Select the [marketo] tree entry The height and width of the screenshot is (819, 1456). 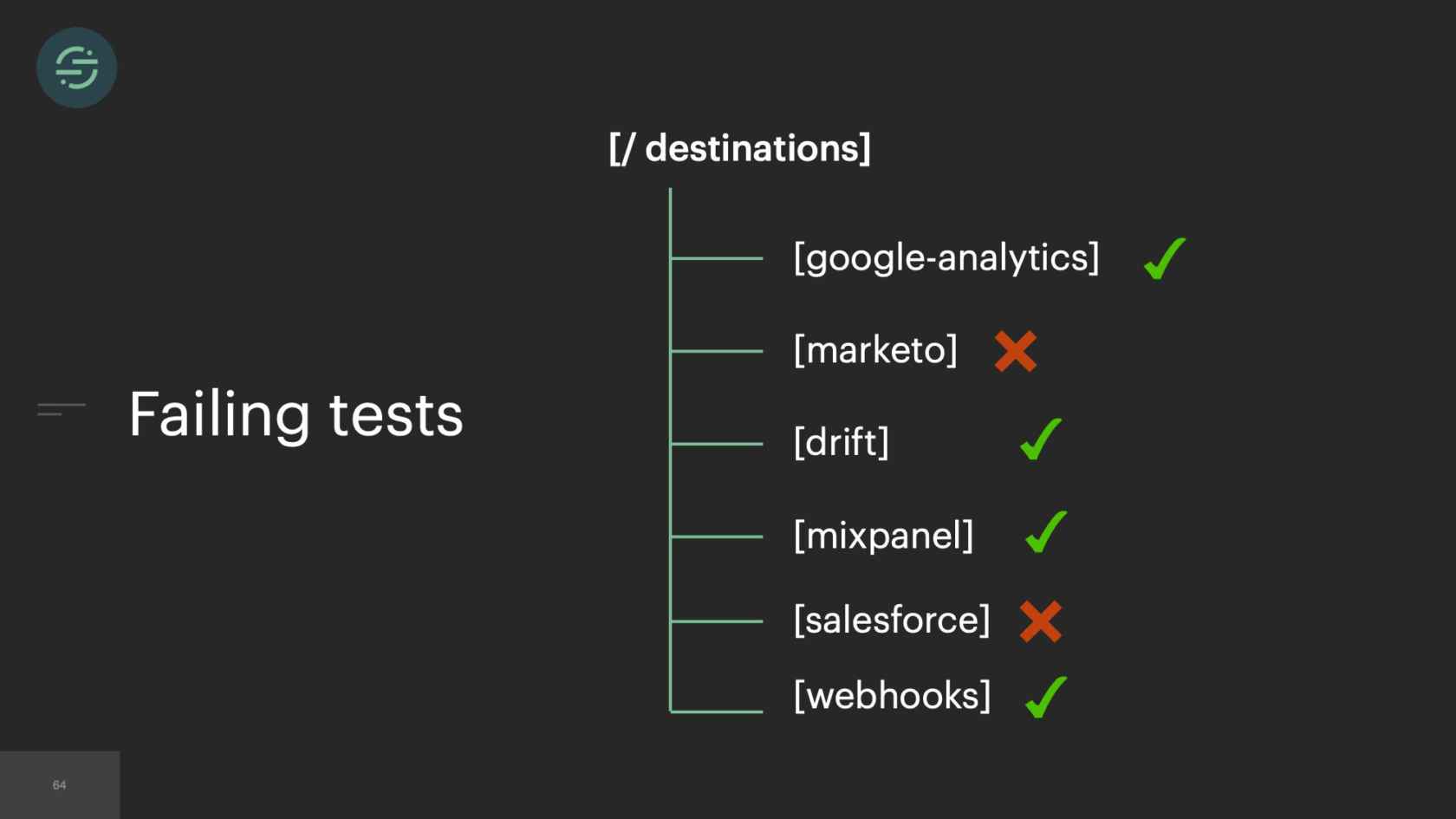click(875, 351)
